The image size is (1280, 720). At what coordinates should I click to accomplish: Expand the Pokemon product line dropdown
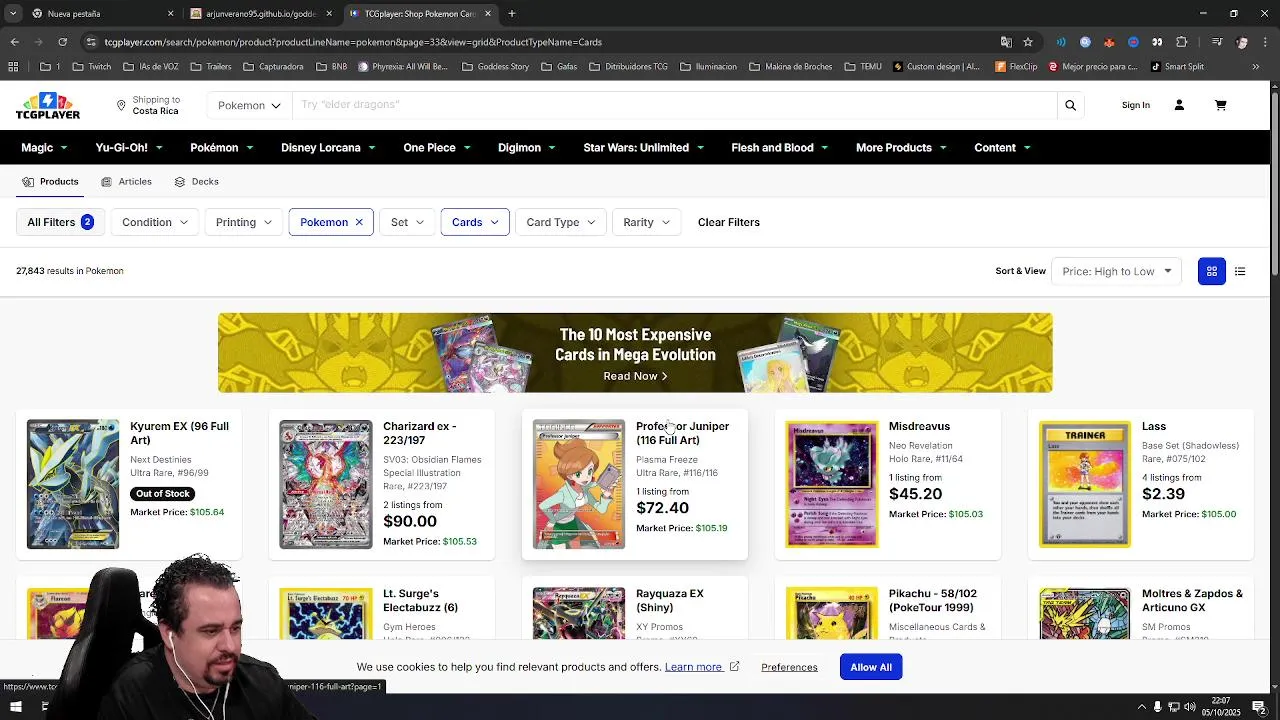[x=249, y=105]
